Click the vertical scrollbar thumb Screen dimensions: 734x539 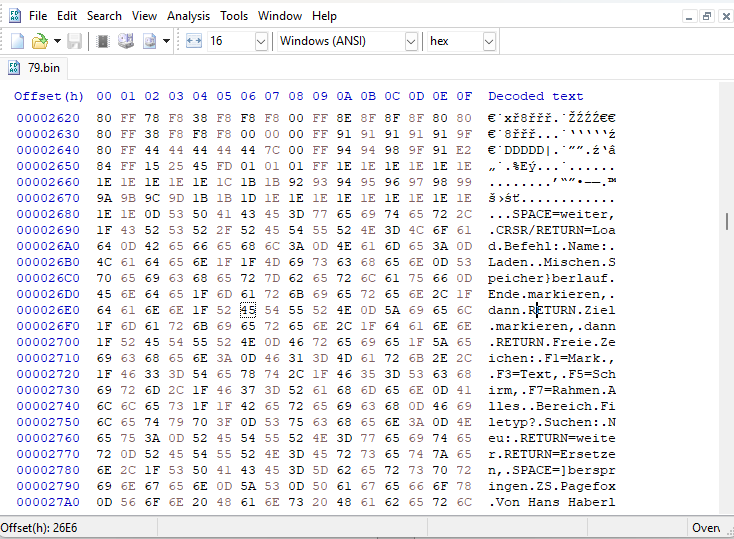click(x=727, y=221)
